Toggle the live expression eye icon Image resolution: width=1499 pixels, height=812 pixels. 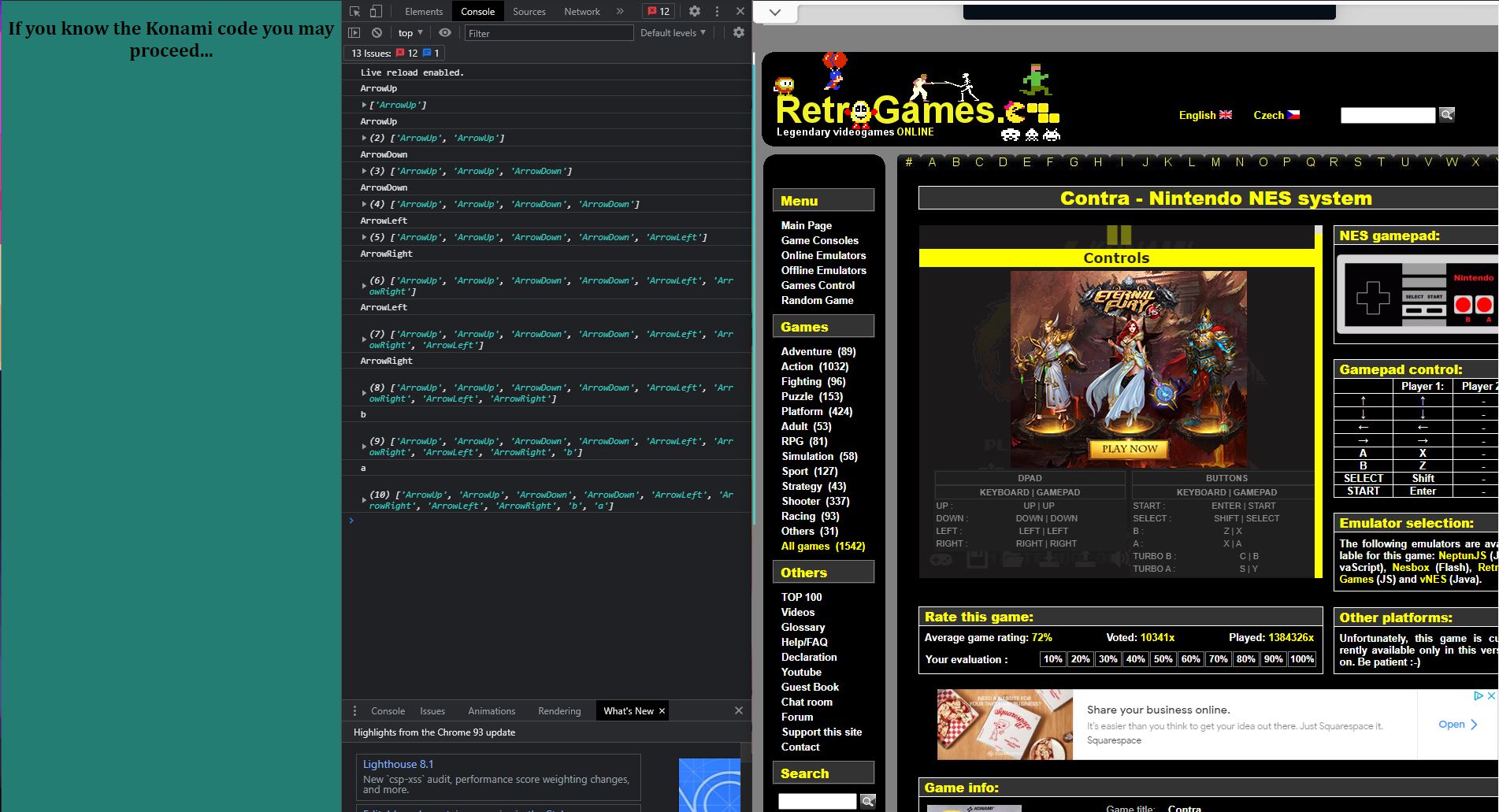tap(445, 32)
